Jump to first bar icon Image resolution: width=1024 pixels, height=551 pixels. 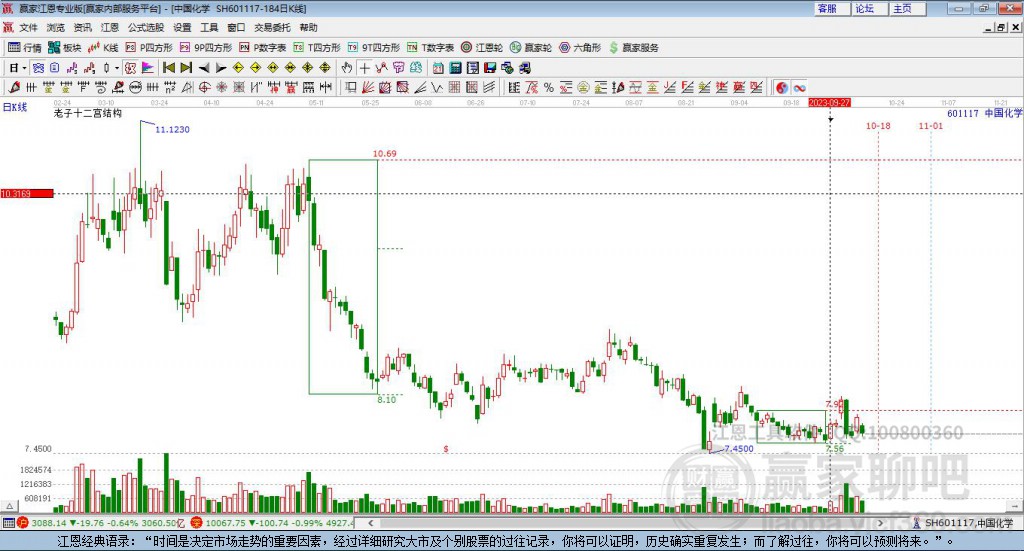(168, 68)
